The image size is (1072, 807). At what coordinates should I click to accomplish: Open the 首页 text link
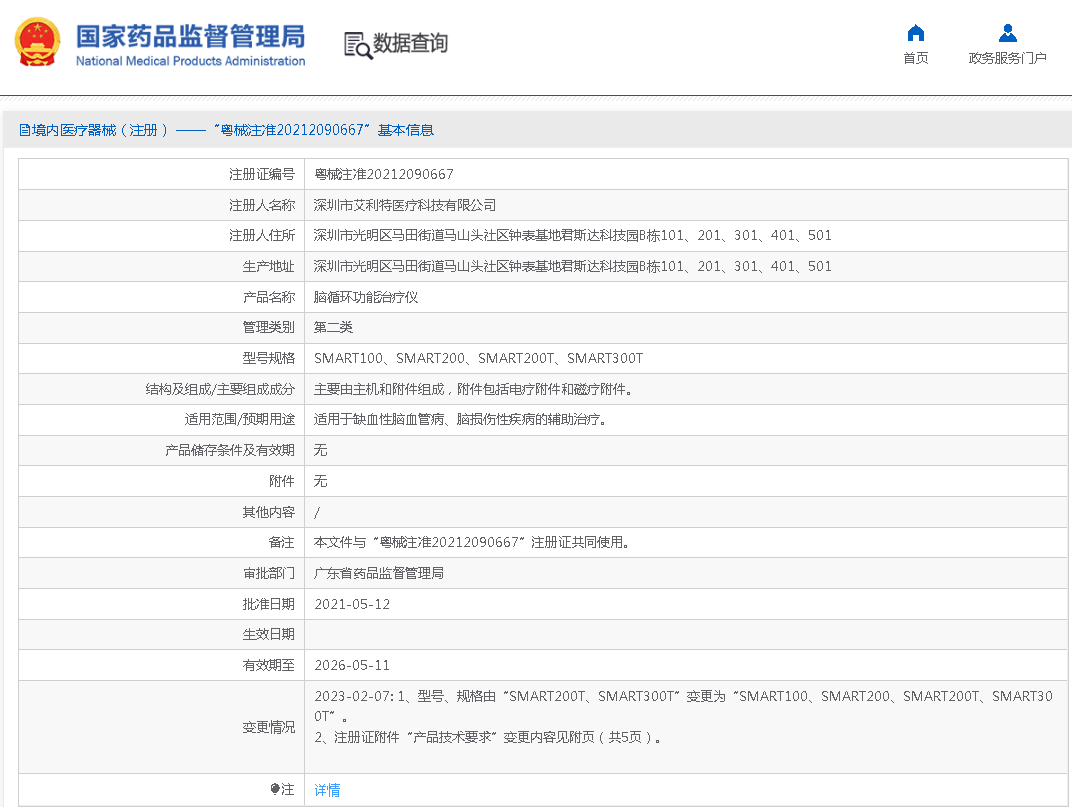(x=915, y=58)
